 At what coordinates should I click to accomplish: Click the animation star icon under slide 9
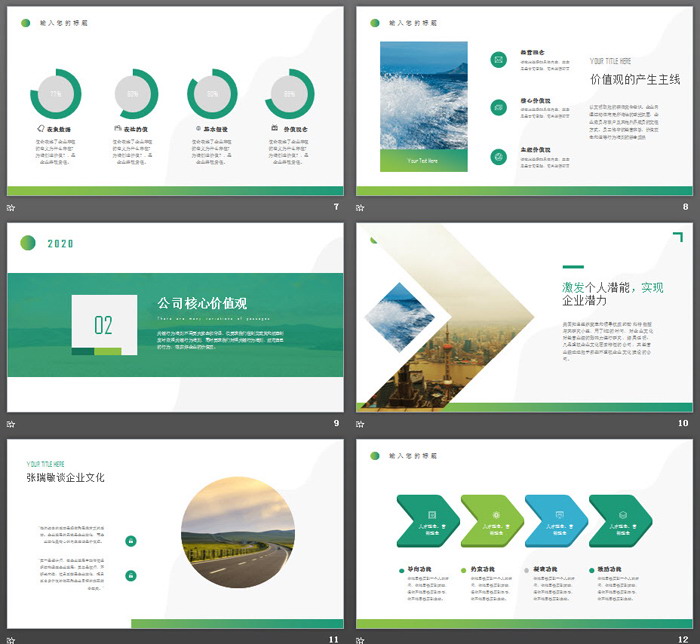tap(11, 423)
